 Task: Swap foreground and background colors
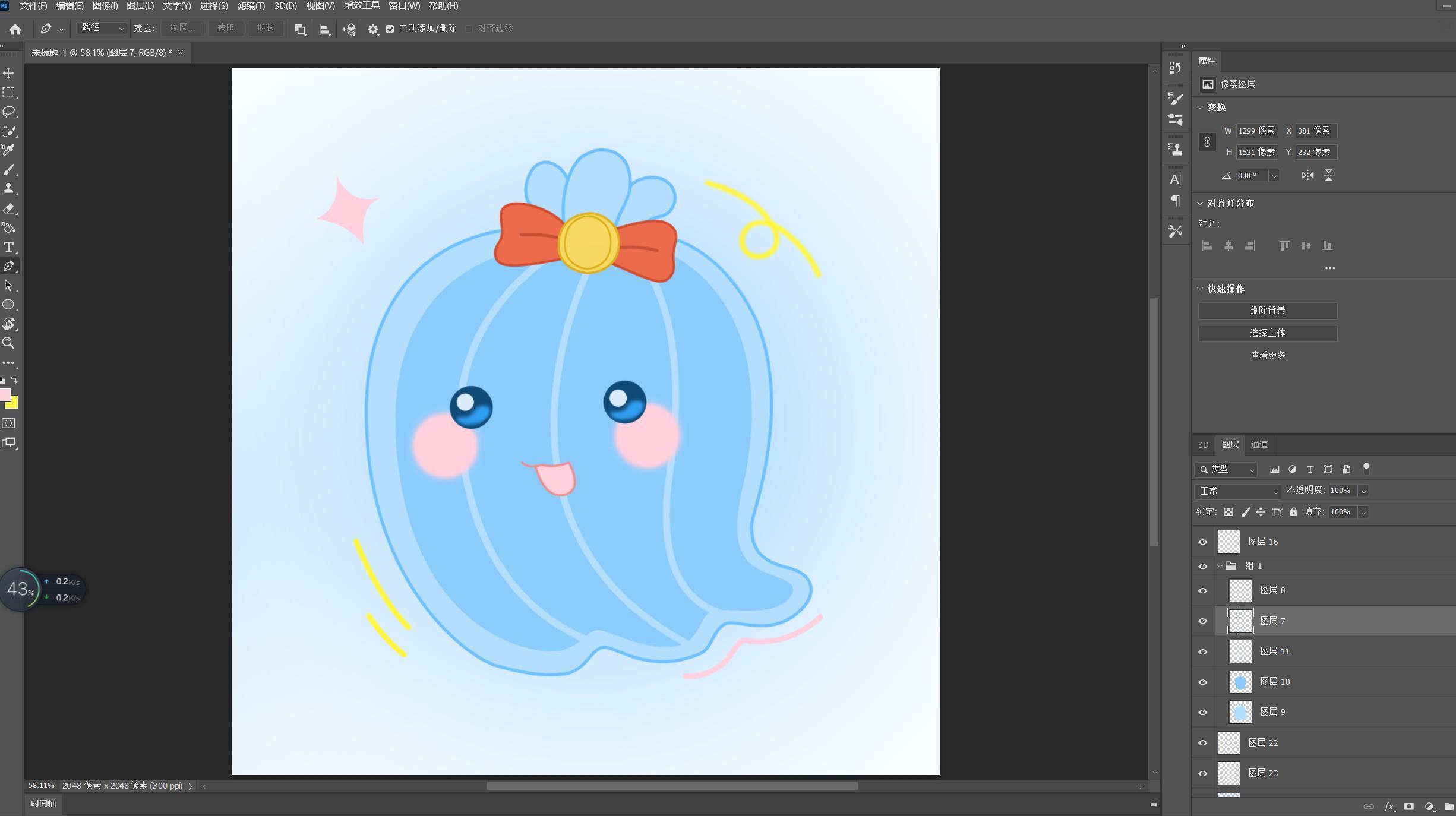click(14, 380)
